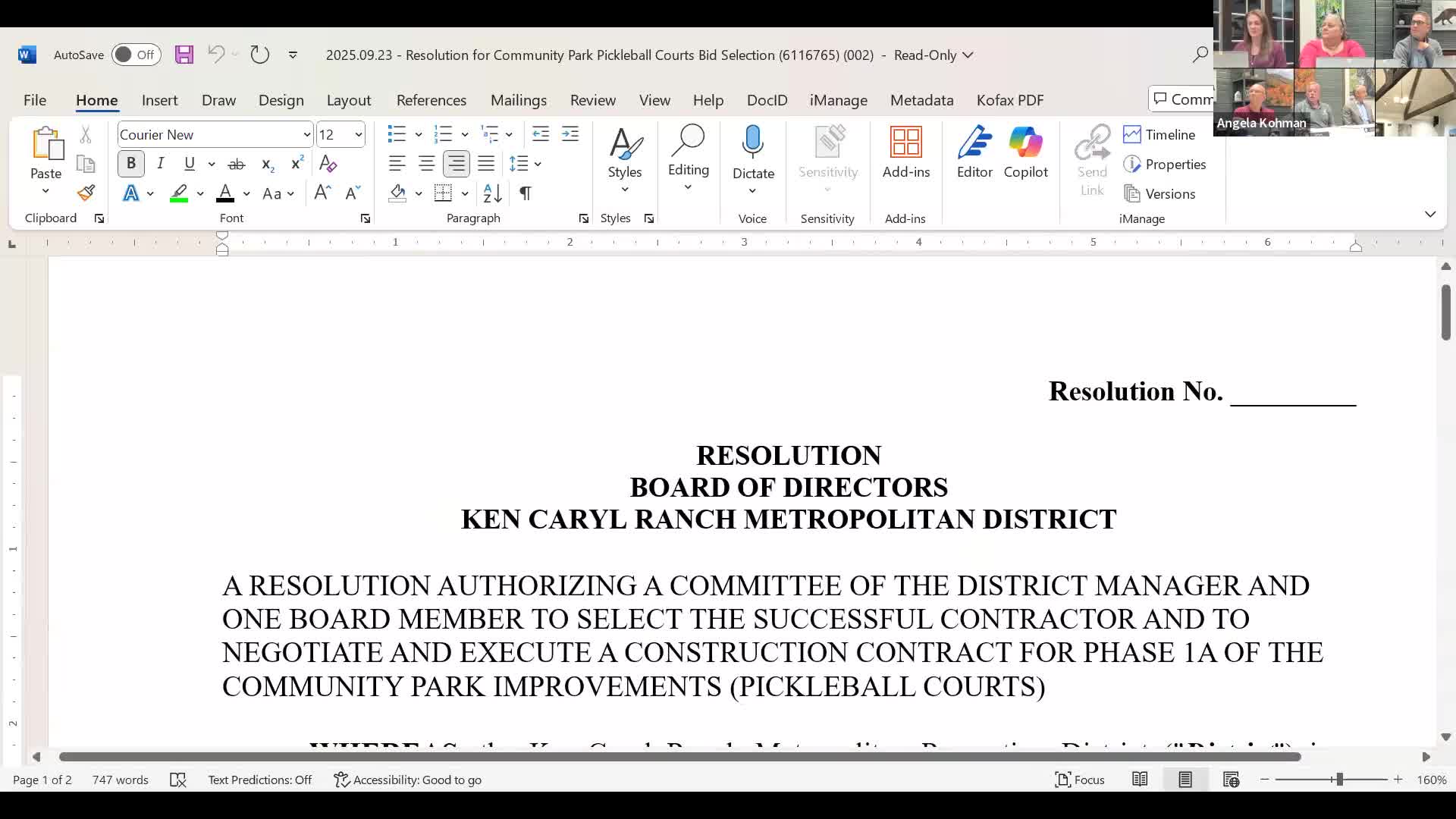1456x819 pixels.
Task: Click the Strikethrough formatting icon
Action: pyautogui.click(x=237, y=164)
